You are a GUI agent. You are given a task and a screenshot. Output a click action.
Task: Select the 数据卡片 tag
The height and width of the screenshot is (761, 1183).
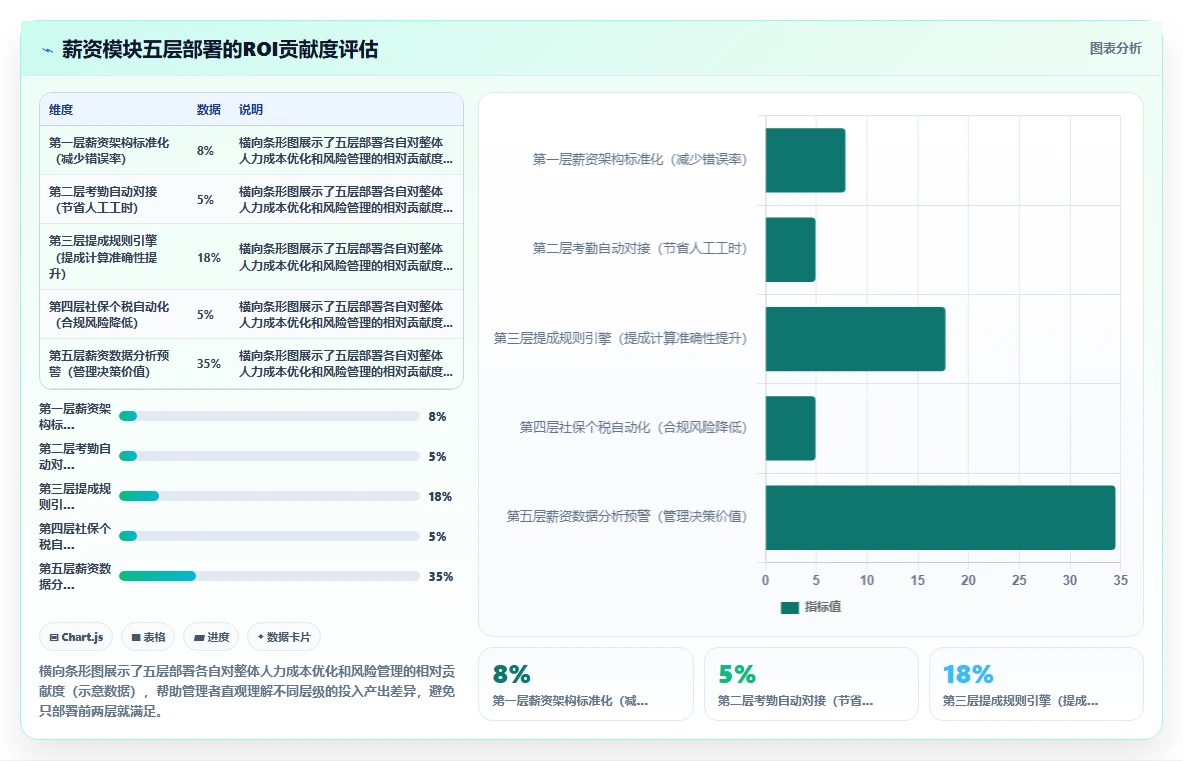pos(284,637)
